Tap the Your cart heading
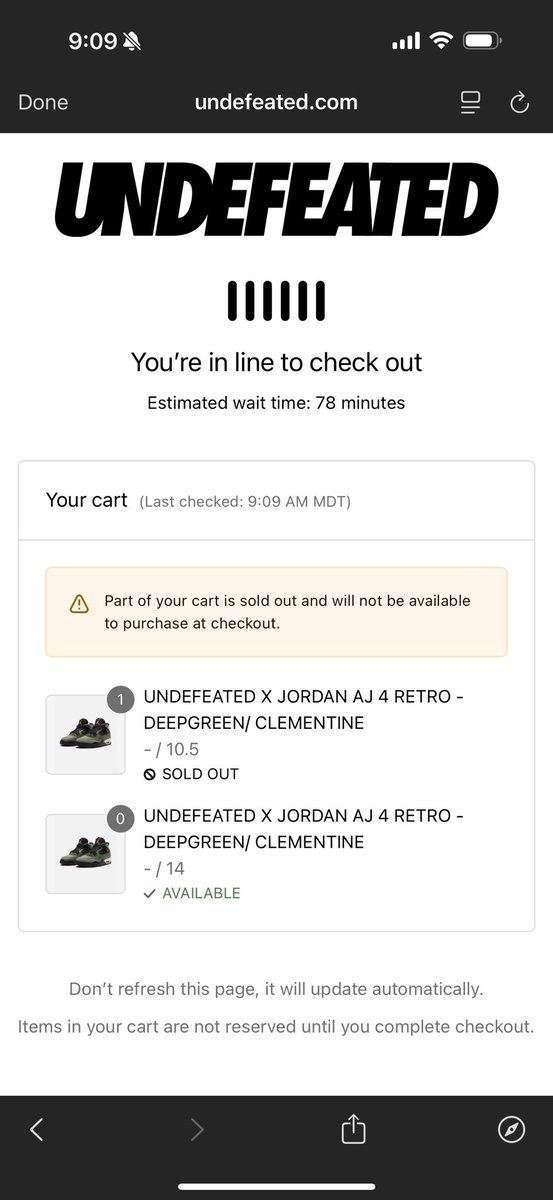Viewport: 553px width, 1200px height. [87, 500]
